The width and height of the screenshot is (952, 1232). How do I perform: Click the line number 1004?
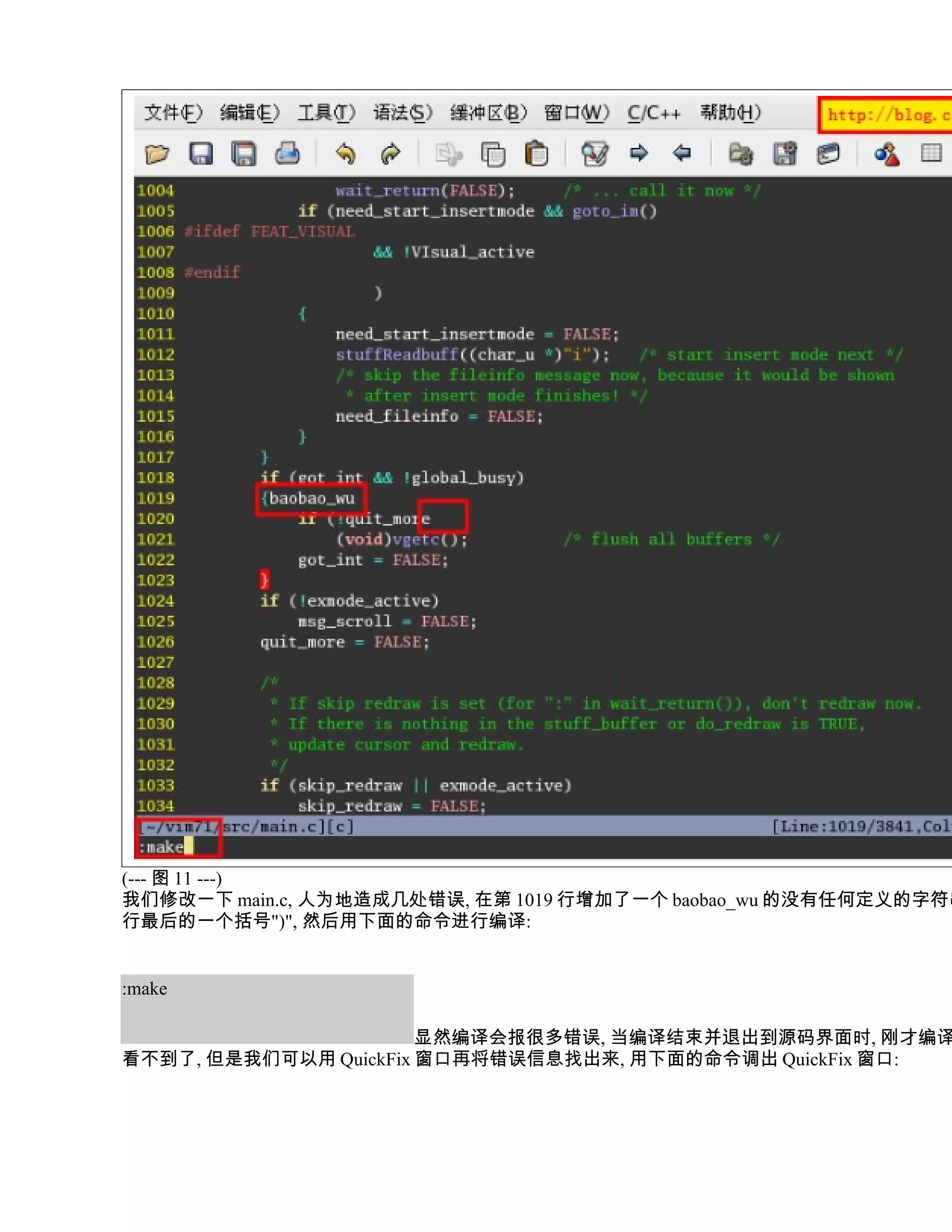pyautogui.click(x=156, y=191)
